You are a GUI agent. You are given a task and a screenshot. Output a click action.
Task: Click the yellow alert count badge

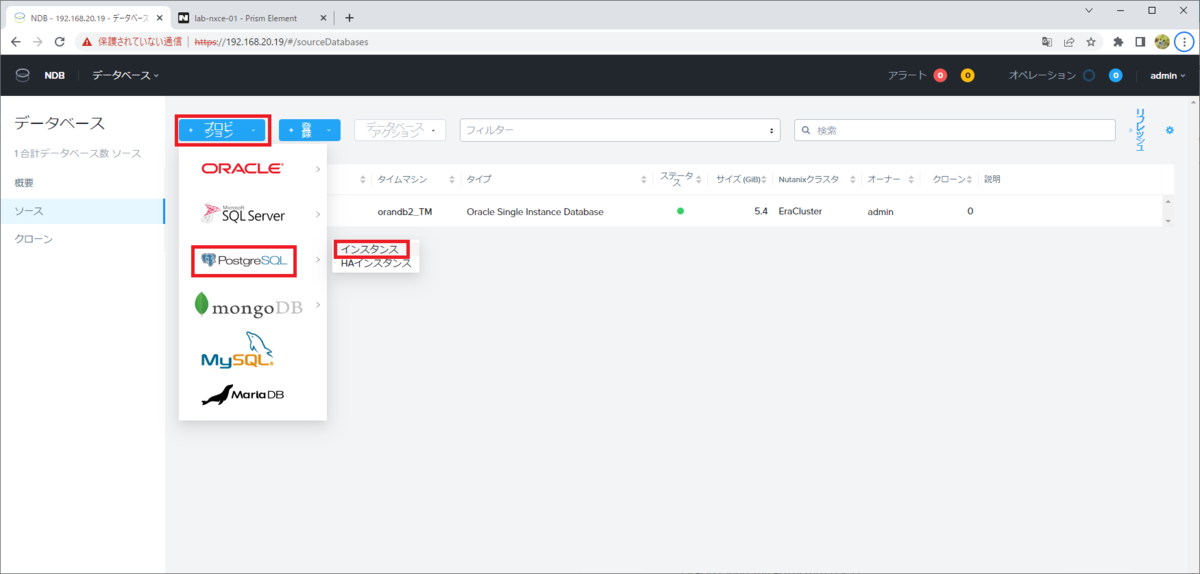tap(967, 75)
